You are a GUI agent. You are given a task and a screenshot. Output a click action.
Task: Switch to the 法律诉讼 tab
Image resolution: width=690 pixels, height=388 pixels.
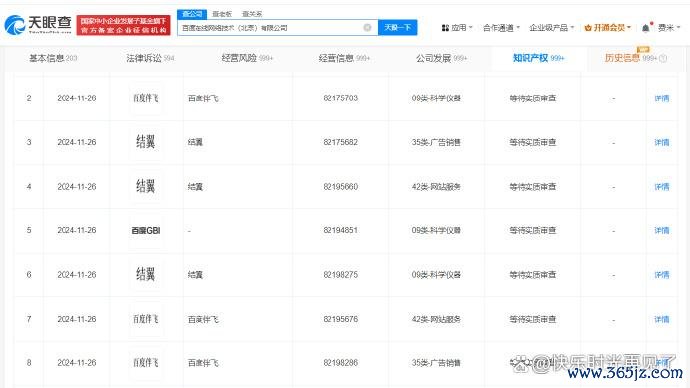coord(150,58)
